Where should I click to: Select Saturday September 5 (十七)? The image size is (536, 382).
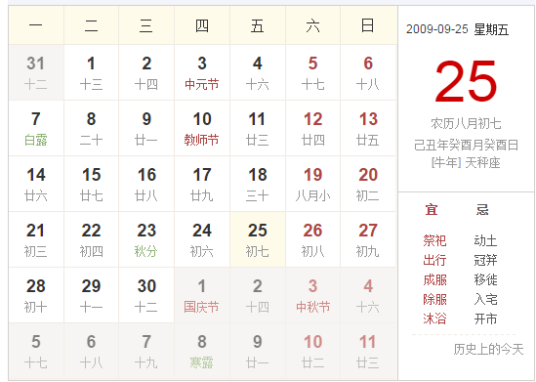pos(313,73)
